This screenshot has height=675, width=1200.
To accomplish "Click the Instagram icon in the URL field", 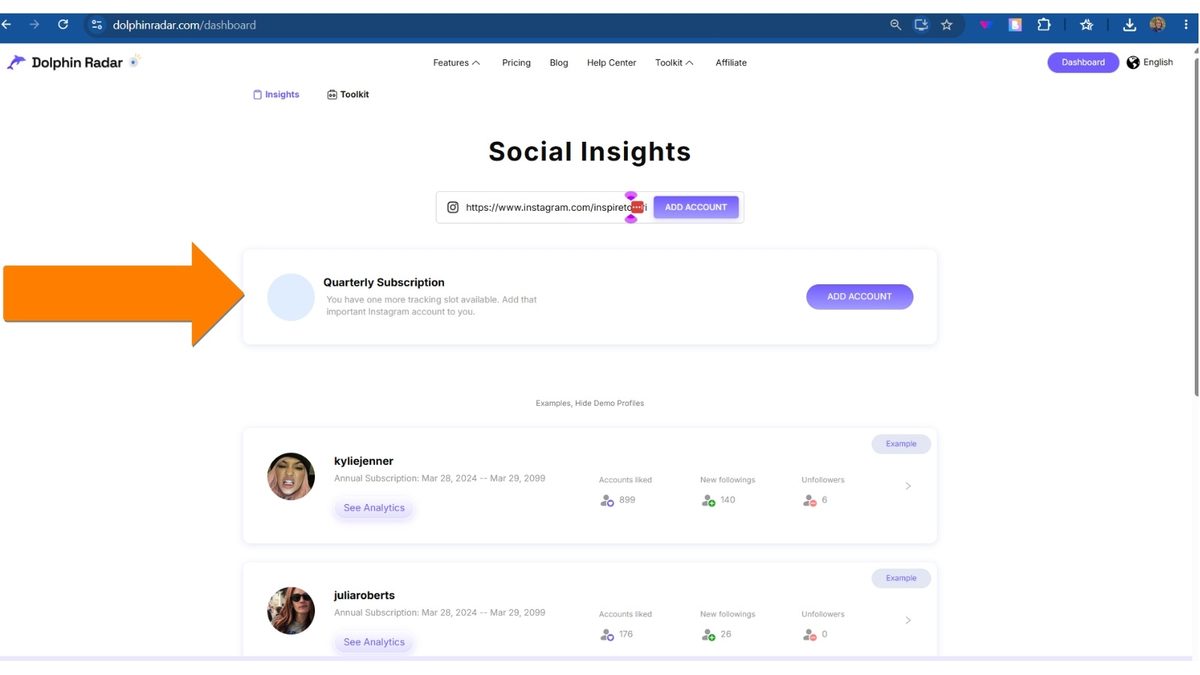I will pyautogui.click(x=453, y=207).
